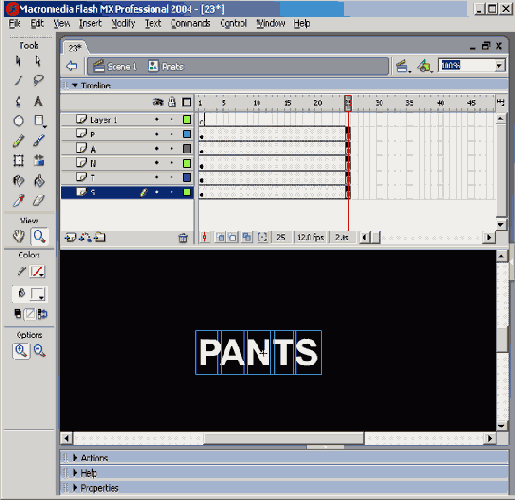The height and width of the screenshot is (500, 515).
Task: Toggle lock dot for layer N
Action: [172, 163]
